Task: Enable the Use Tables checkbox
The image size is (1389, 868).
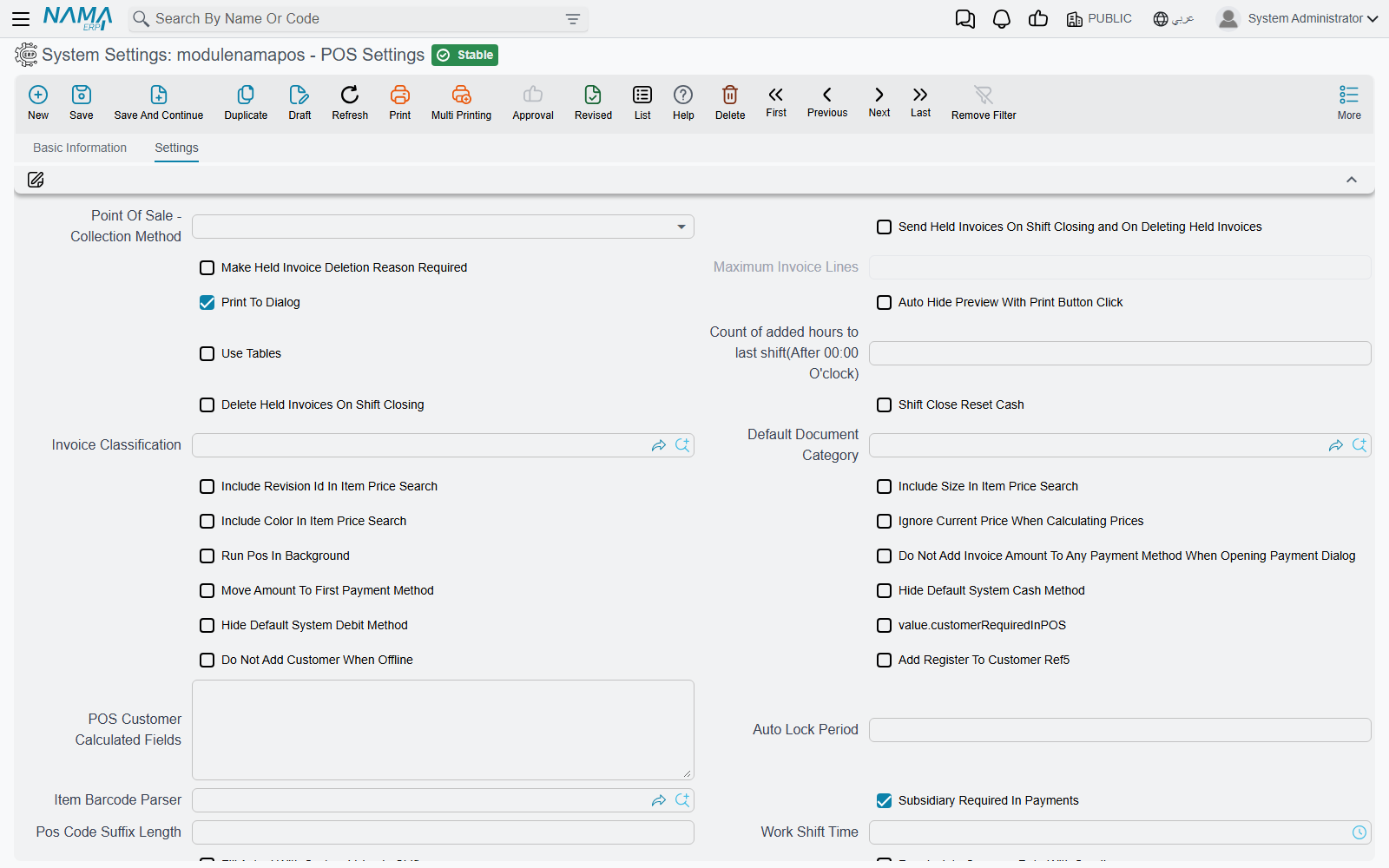Action: (207, 353)
